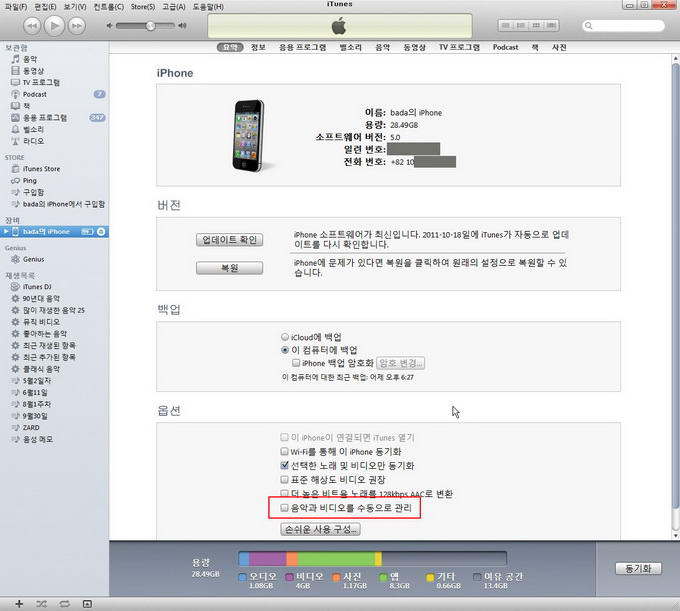This screenshot has width=680, height=611.
Task: Click the show artwork panel icon
Action: tap(87, 604)
